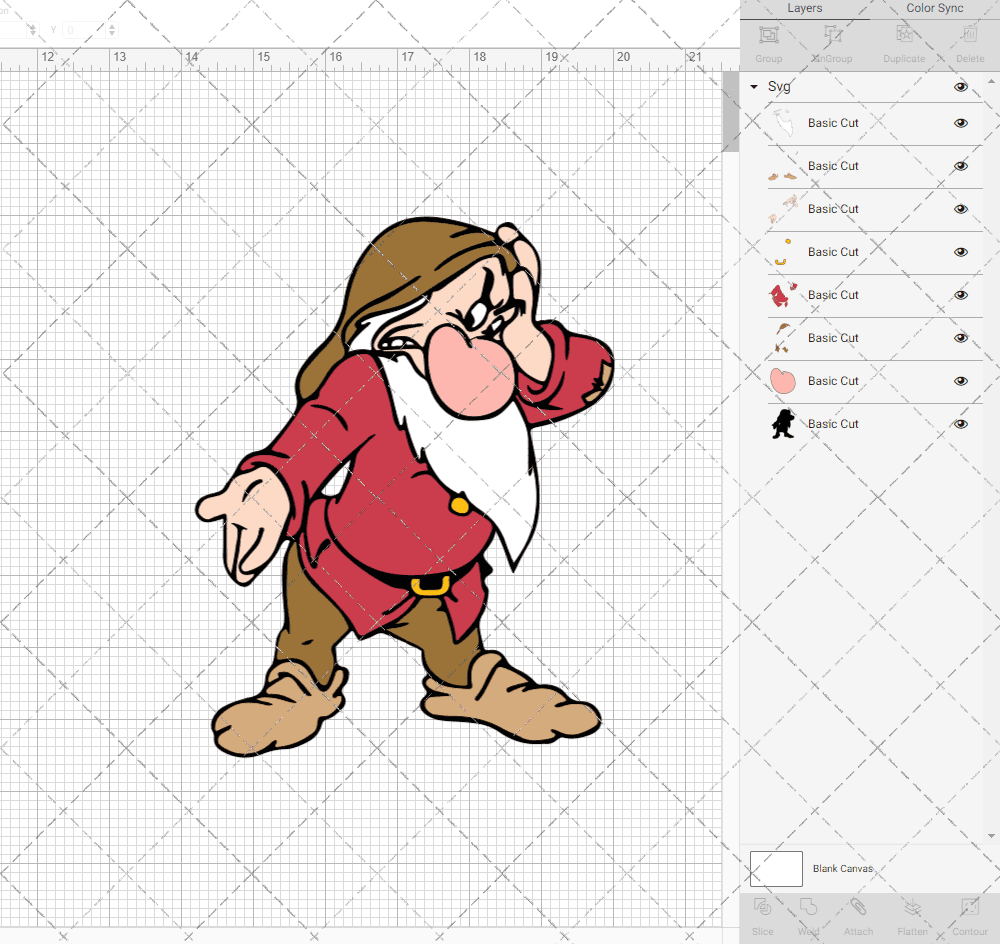Collapse the Svg group arrow
This screenshot has width=1000, height=944.
[x=754, y=87]
